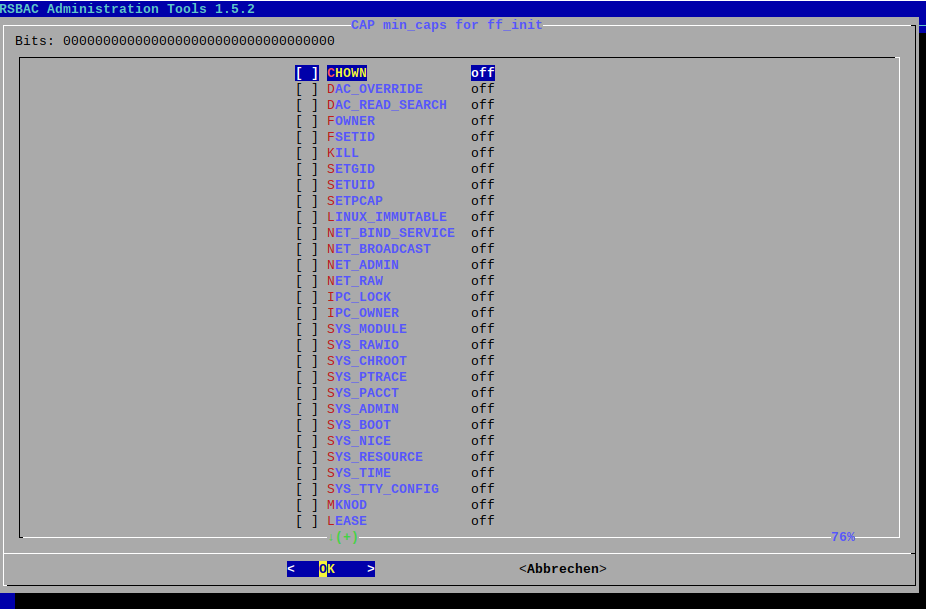The image size is (926, 609).
Task: Toggle the CHOWN capability checkbox
Action: (307, 73)
